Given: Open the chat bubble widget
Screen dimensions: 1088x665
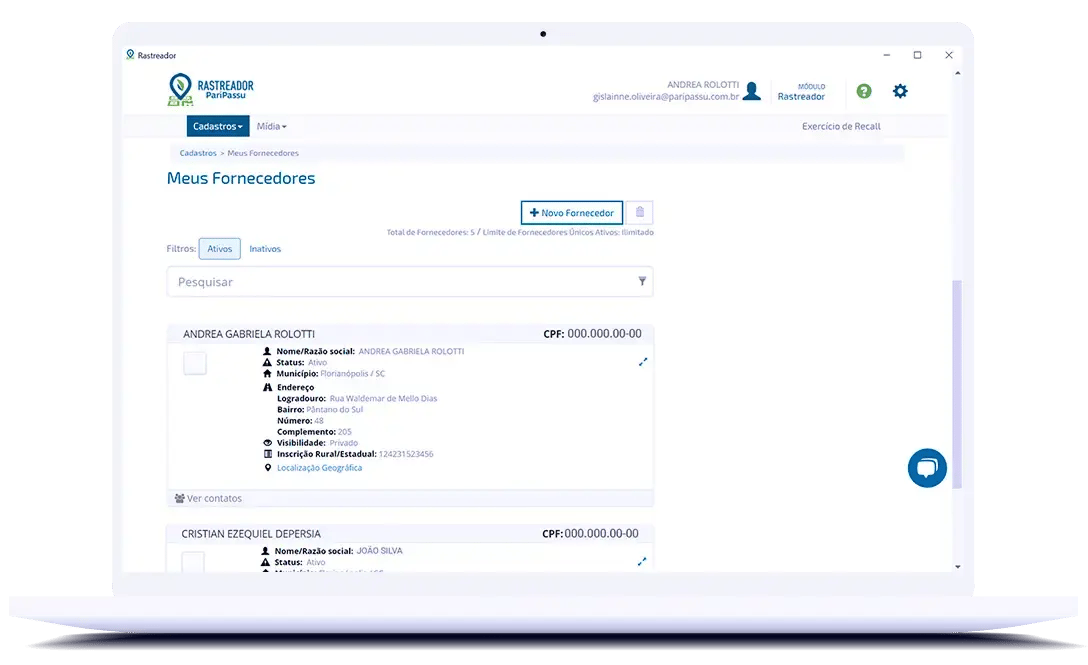Looking at the screenshot, I should pos(927,468).
